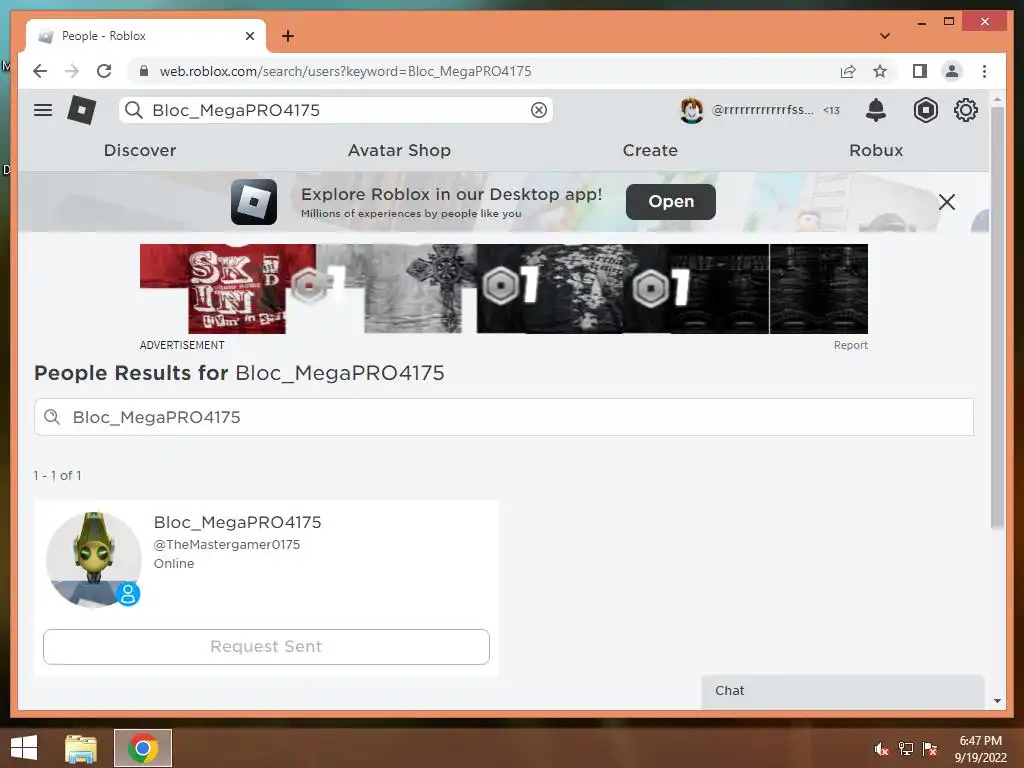
Task: Click @TheMastergamer0175 username
Action: (227, 545)
